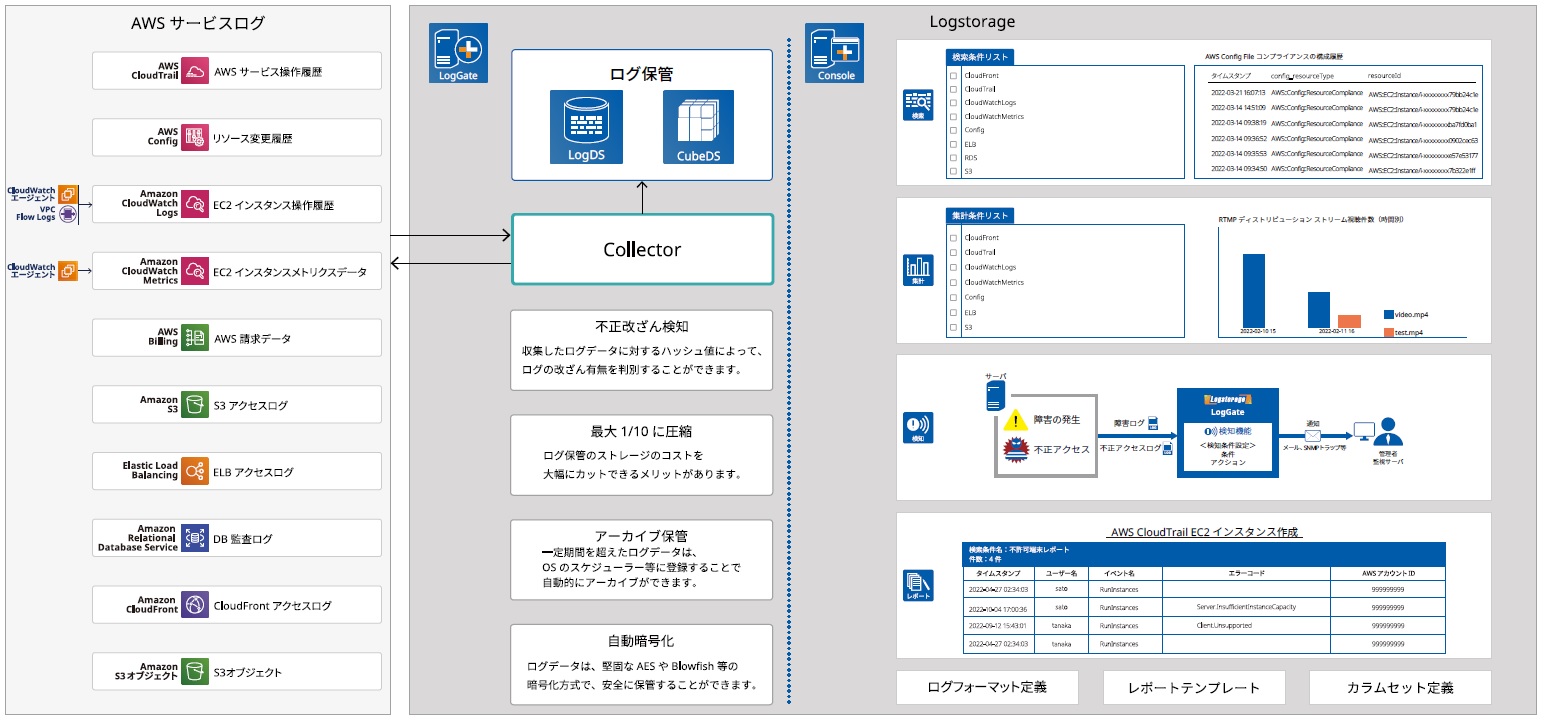Click the orange test.mp4 legend swatch
The image size is (1544, 724).
[x=1389, y=332]
